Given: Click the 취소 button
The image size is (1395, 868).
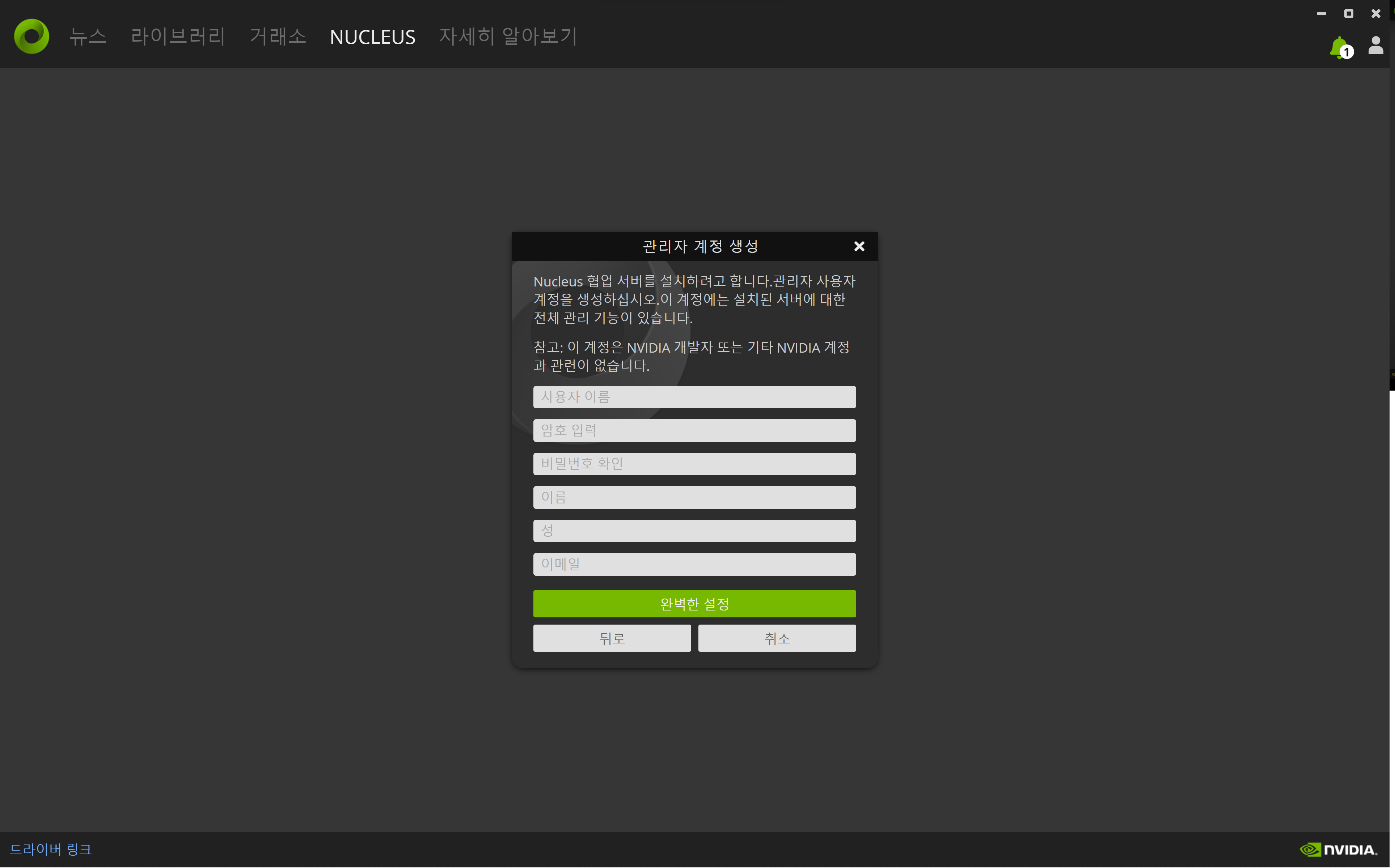Looking at the screenshot, I should point(777,638).
